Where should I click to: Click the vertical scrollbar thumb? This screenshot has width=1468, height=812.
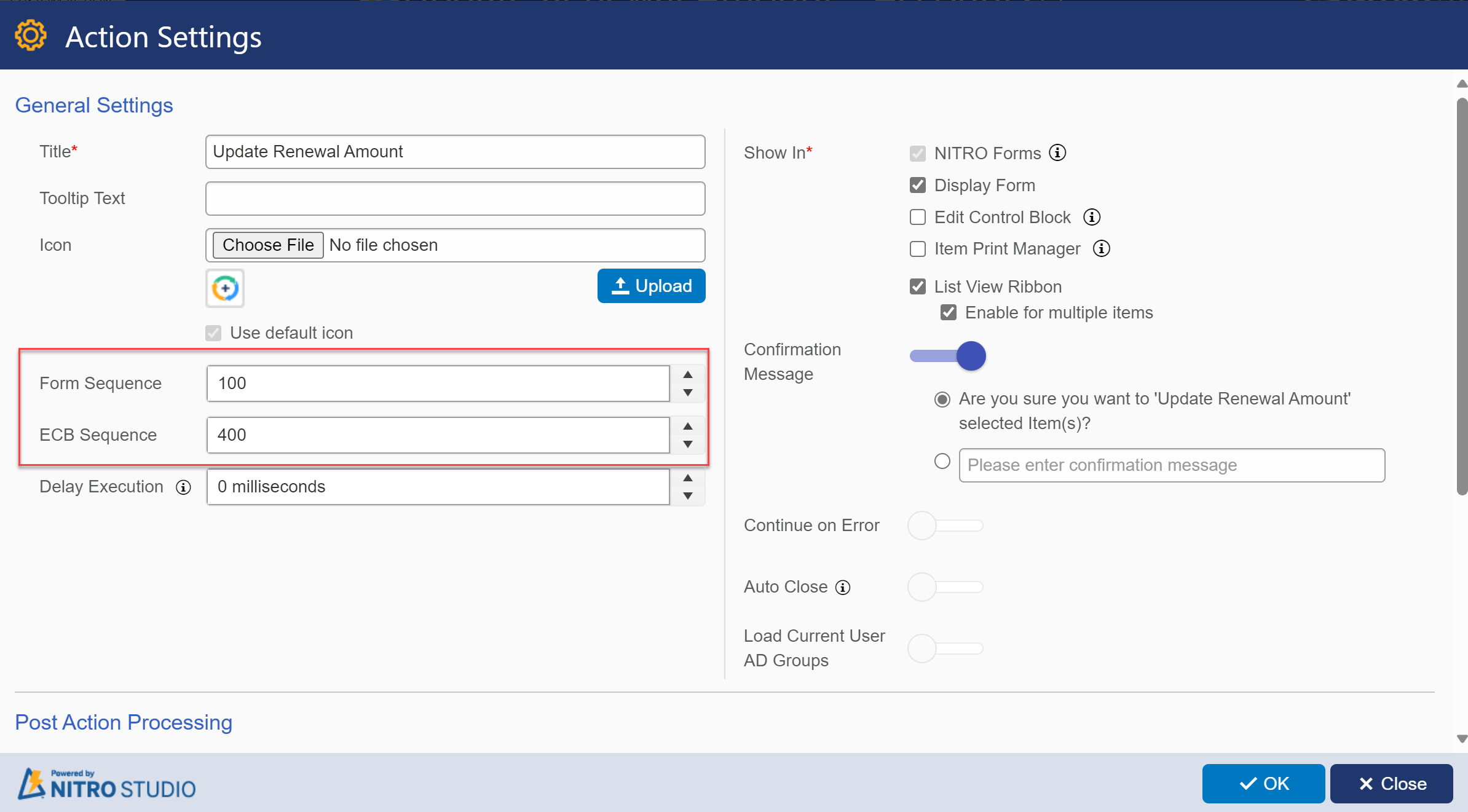point(1462,296)
